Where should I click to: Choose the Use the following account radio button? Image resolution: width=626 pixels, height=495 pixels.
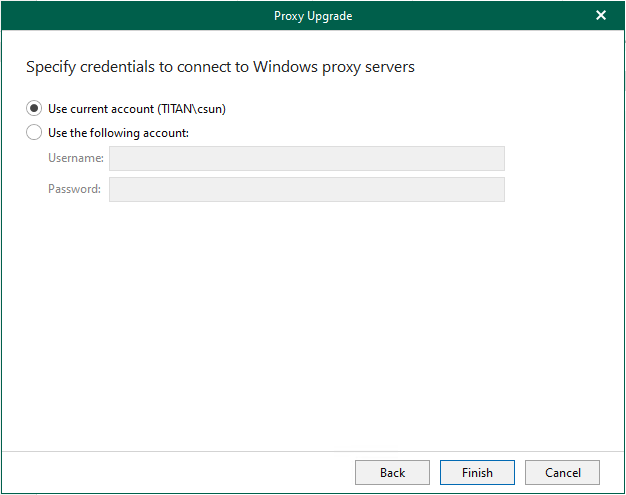[34, 133]
